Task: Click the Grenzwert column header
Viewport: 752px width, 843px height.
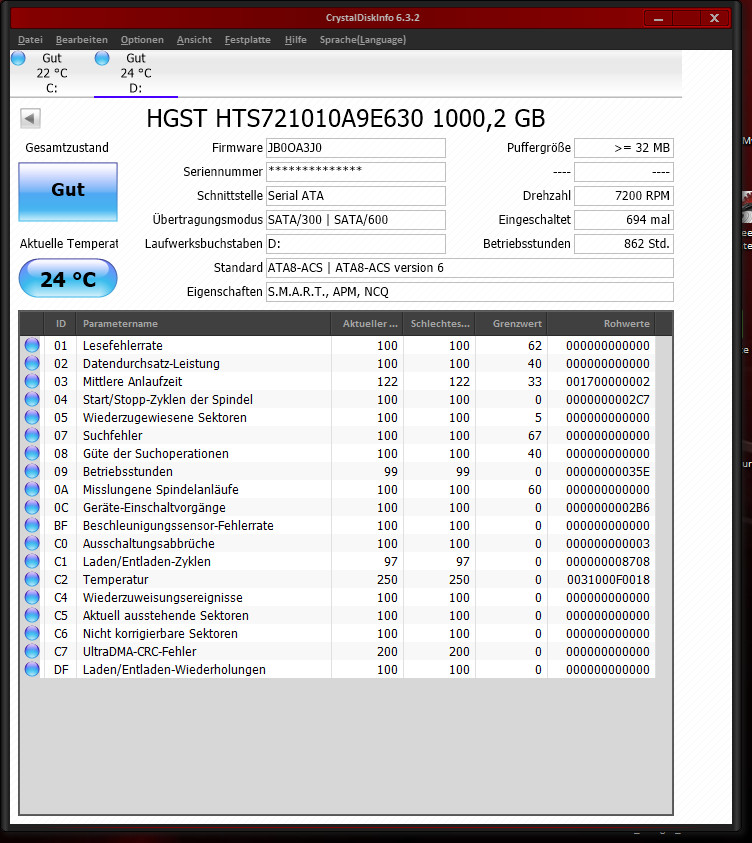Action: [511, 324]
